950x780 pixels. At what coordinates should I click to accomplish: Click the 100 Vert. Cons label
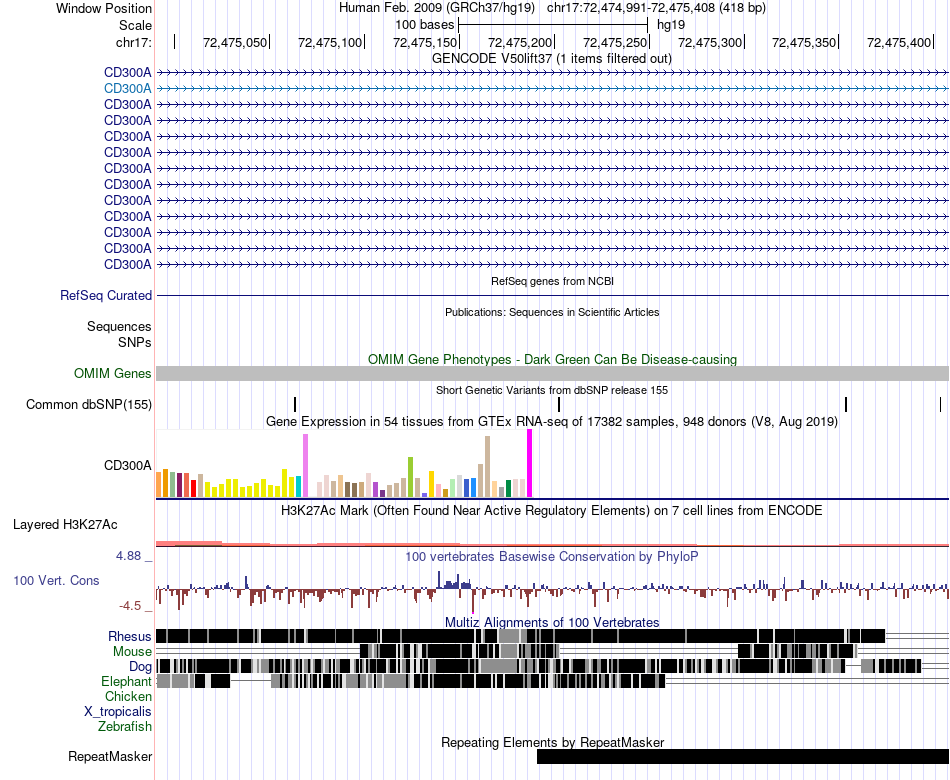pyautogui.click(x=56, y=581)
